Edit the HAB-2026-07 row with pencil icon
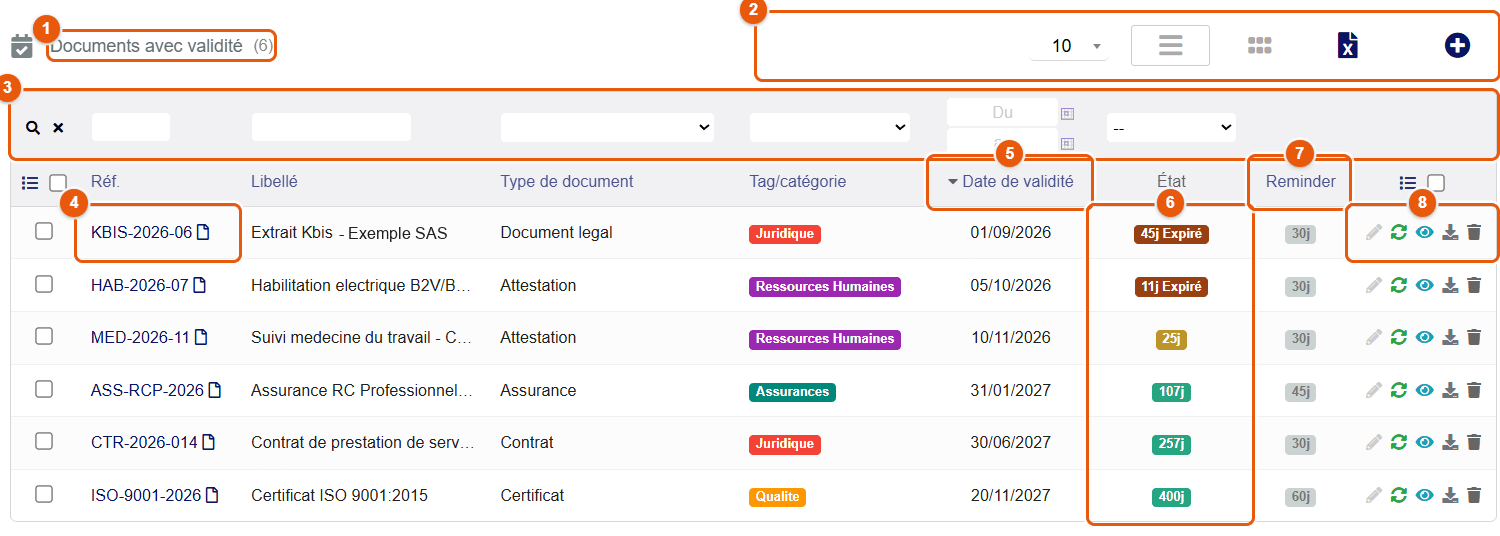The width and height of the screenshot is (1500, 536). [x=1374, y=285]
